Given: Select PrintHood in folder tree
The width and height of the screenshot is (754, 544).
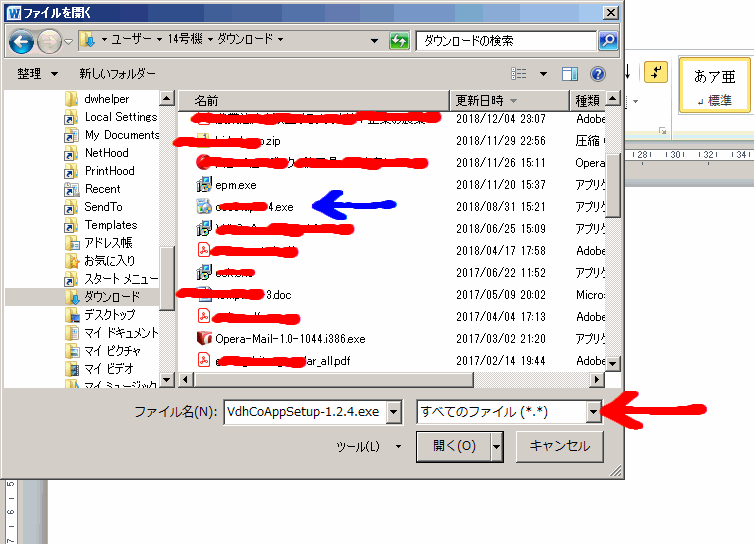Looking at the screenshot, I should pos(109,171).
